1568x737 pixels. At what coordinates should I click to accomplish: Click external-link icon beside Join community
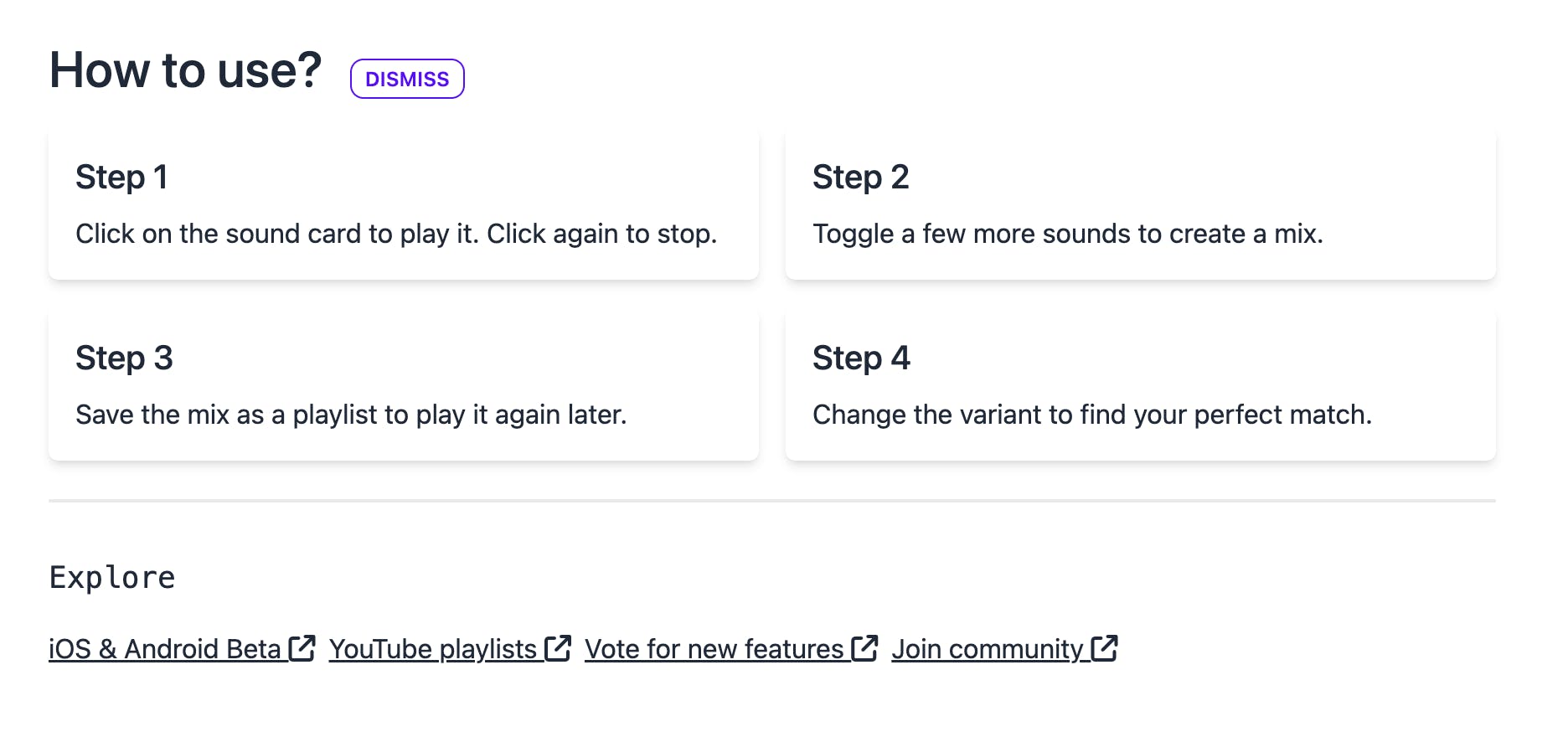1104,648
